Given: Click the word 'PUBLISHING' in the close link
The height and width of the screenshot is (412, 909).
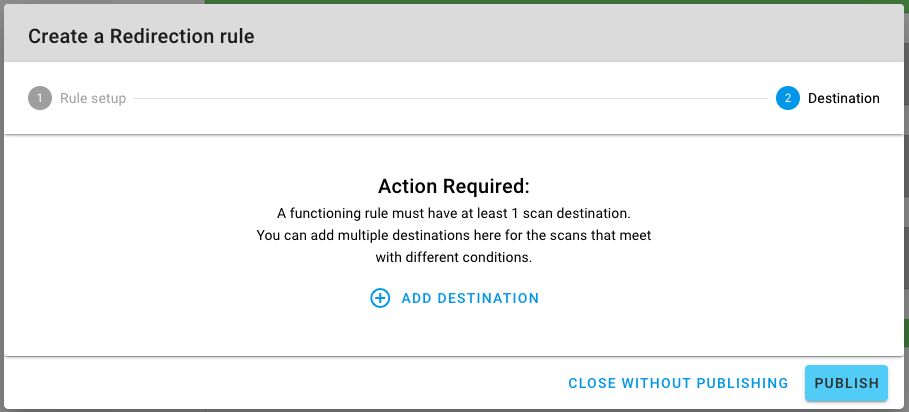Looking at the screenshot, I should point(740,383).
